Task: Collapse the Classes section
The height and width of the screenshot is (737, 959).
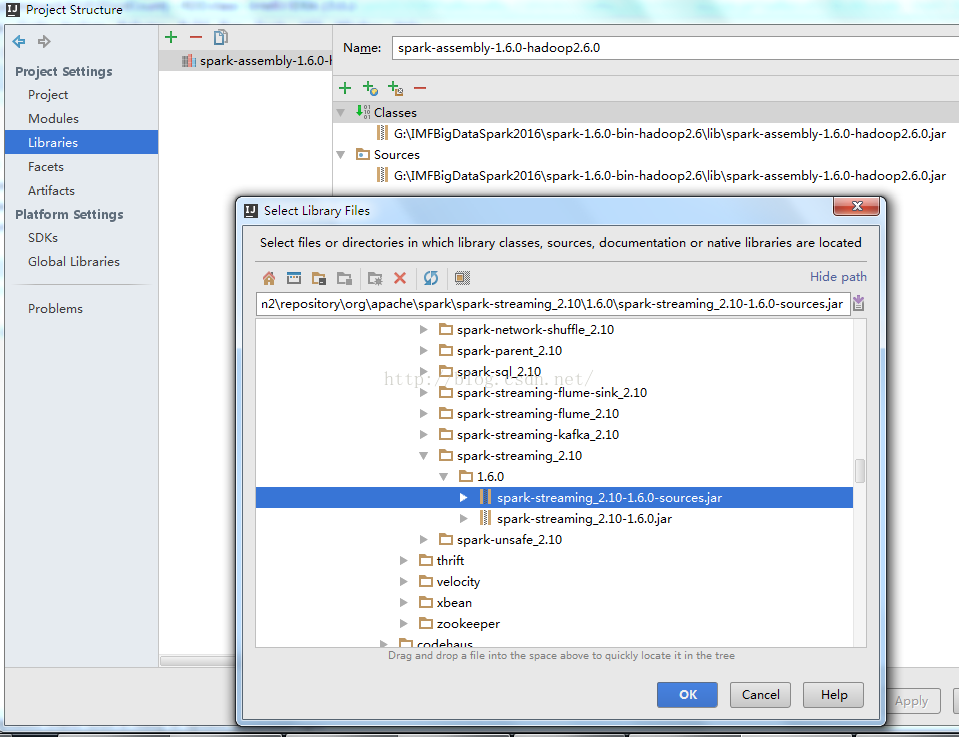Action: tap(341, 113)
